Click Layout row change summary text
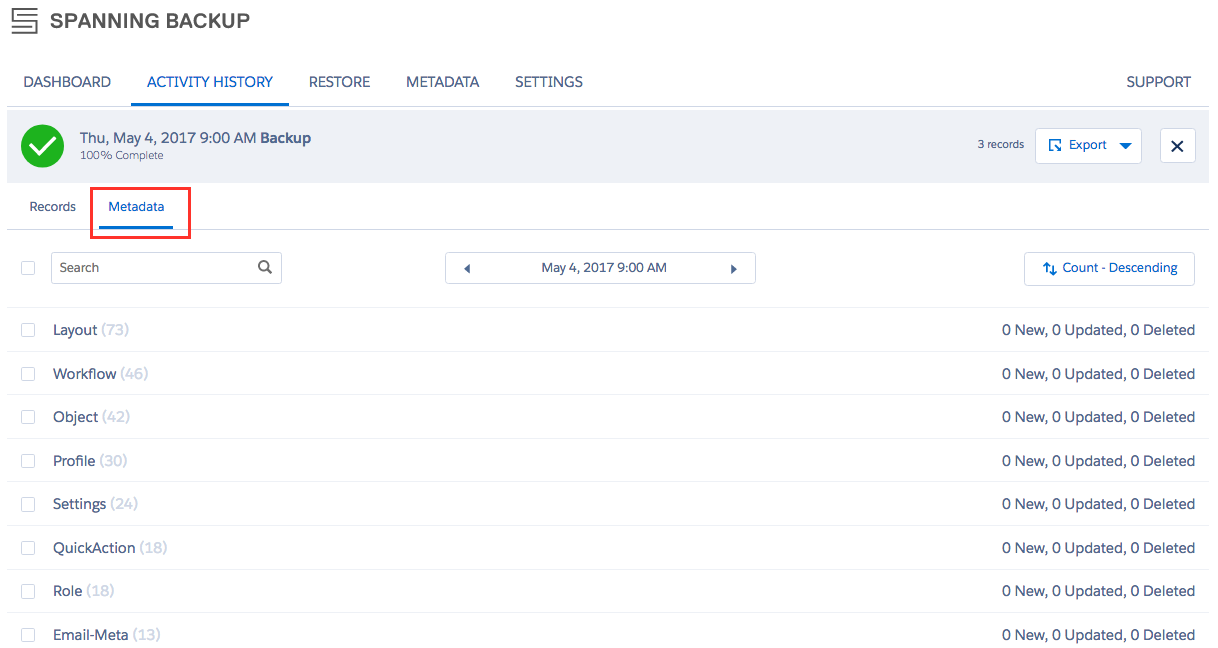 click(1098, 330)
